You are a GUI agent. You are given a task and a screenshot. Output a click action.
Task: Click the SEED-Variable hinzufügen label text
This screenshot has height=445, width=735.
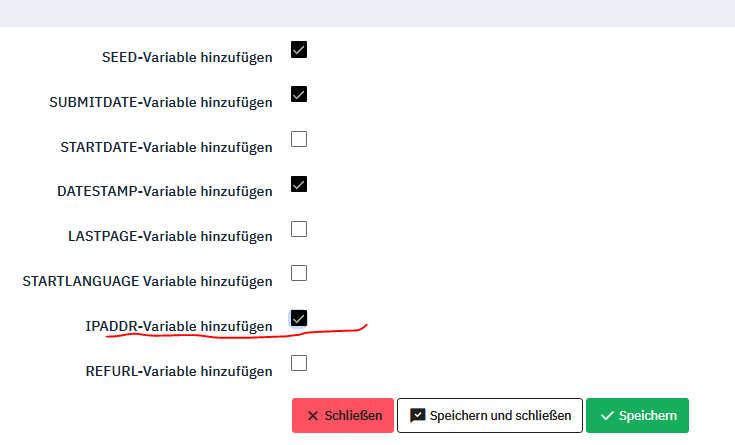coord(187,57)
